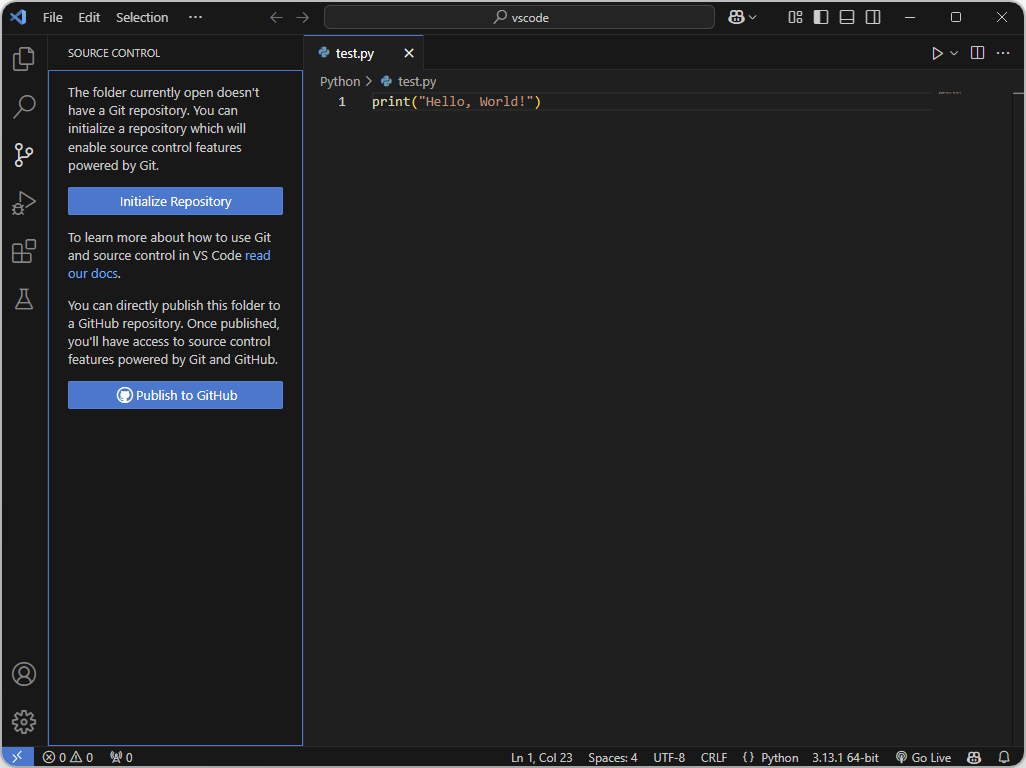Click the line number 1 gutter

click(x=342, y=101)
